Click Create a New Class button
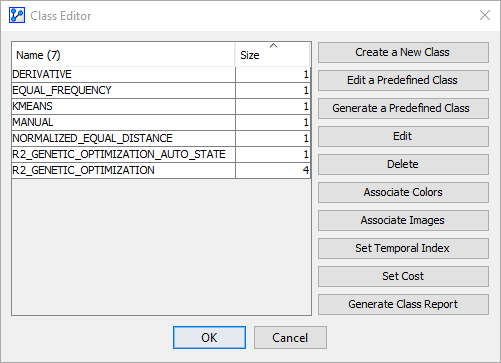501x363 pixels. pyautogui.click(x=403, y=52)
